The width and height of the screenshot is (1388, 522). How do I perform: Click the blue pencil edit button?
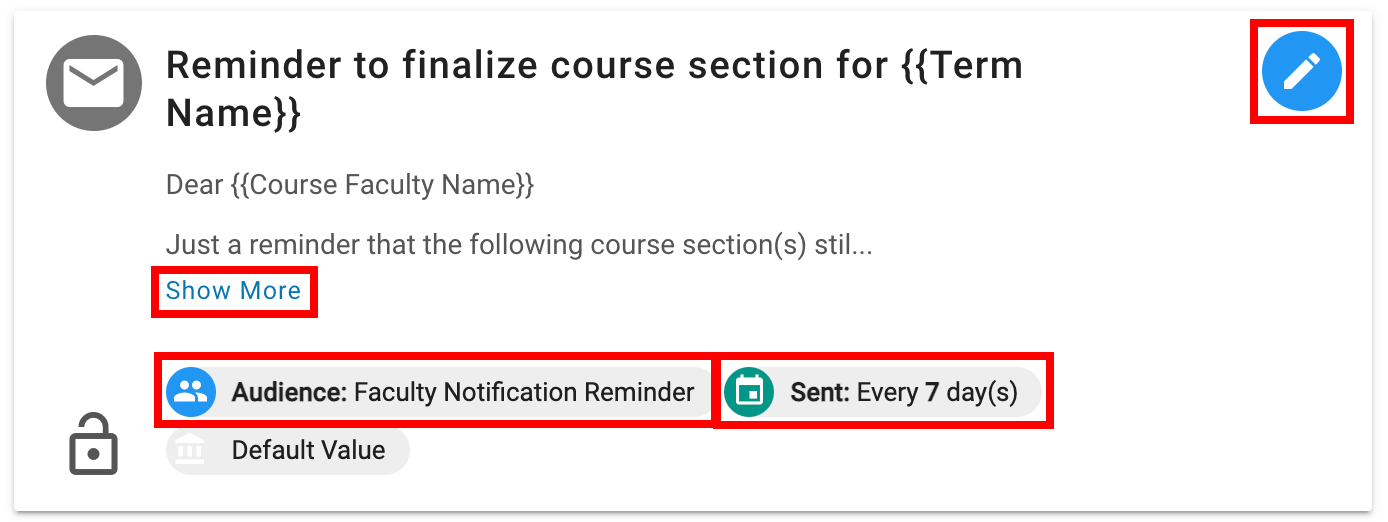[x=1301, y=70]
